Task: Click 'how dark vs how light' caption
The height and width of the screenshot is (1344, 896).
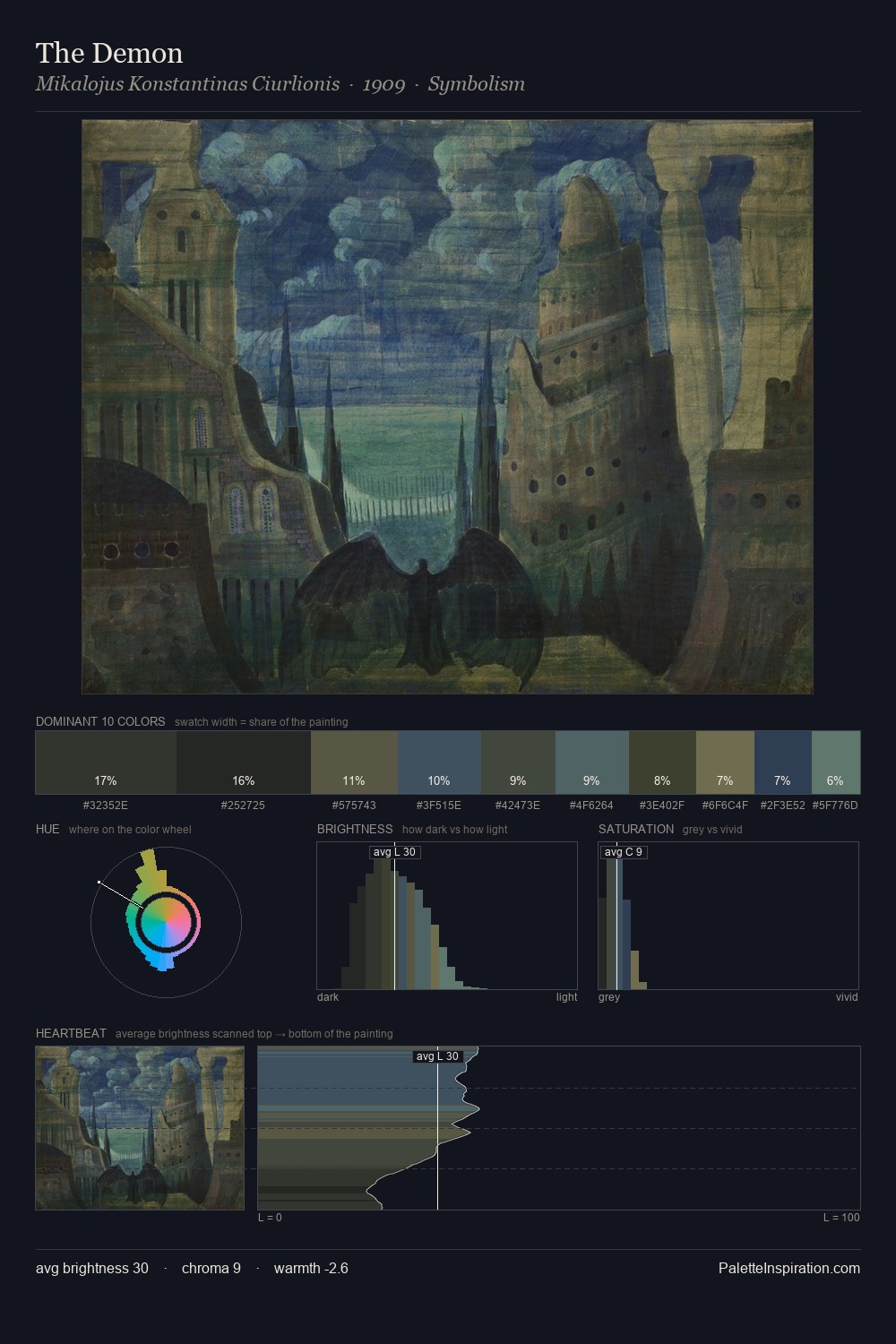Action: point(455,830)
